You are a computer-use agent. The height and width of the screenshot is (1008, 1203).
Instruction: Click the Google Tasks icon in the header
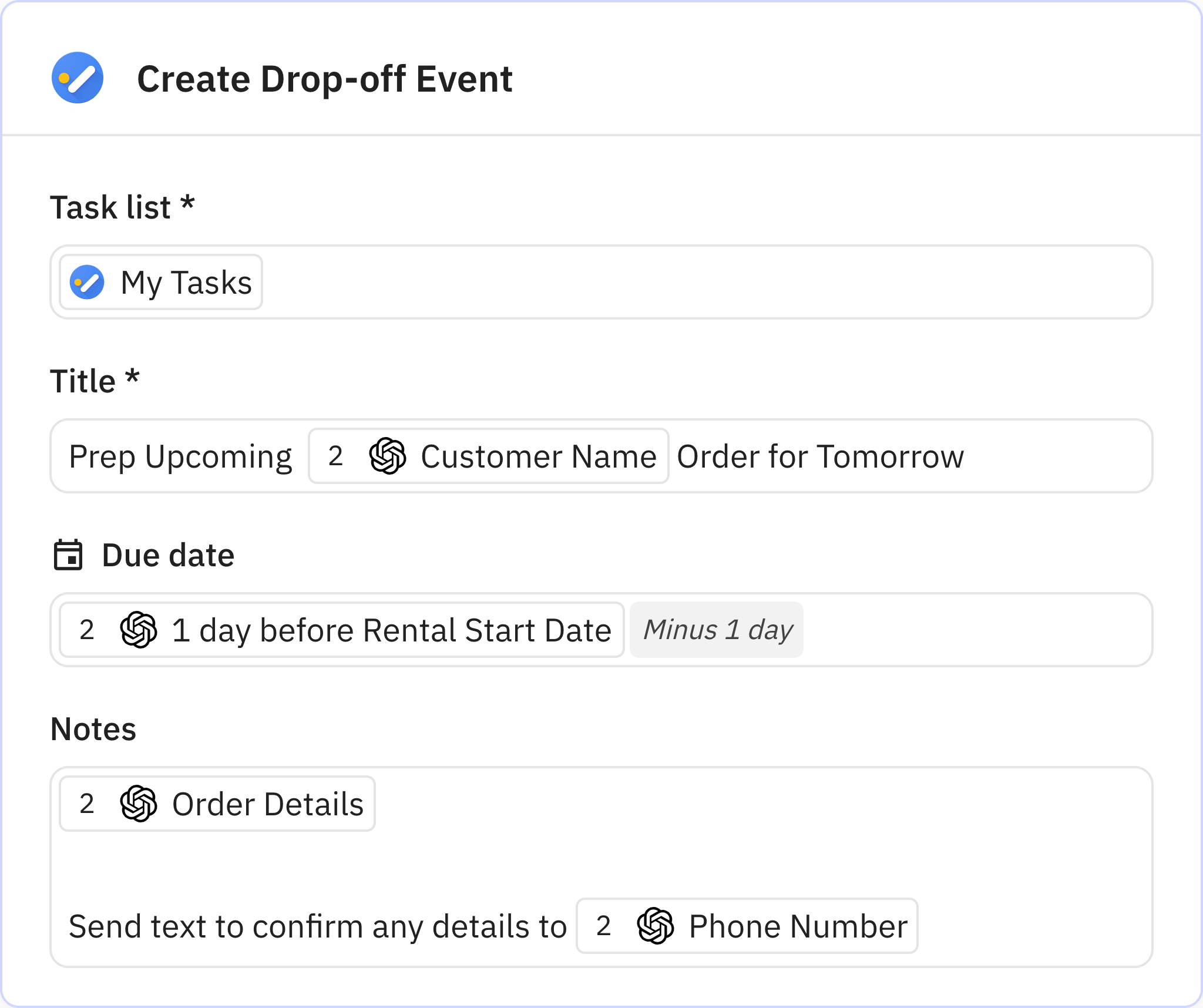(x=78, y=77)
